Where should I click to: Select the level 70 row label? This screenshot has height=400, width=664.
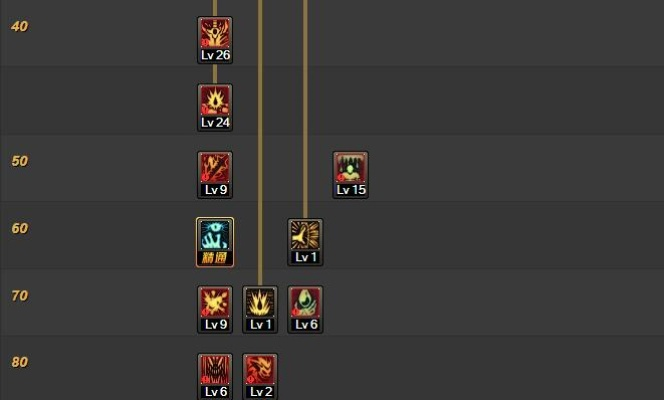(x=19, y=295)
